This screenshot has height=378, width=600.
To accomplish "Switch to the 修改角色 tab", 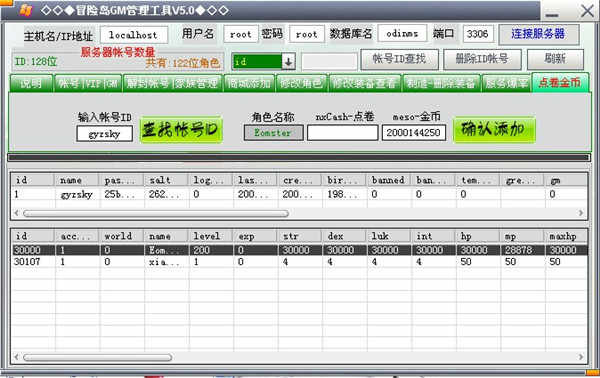I will [x=302, y=83].
